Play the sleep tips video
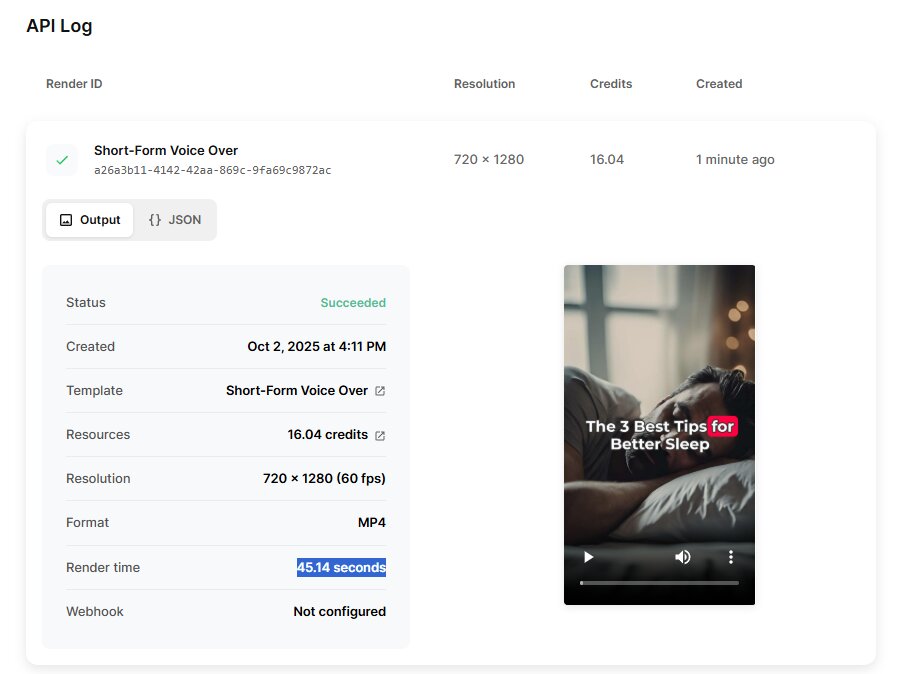 [x=588, y=557]
